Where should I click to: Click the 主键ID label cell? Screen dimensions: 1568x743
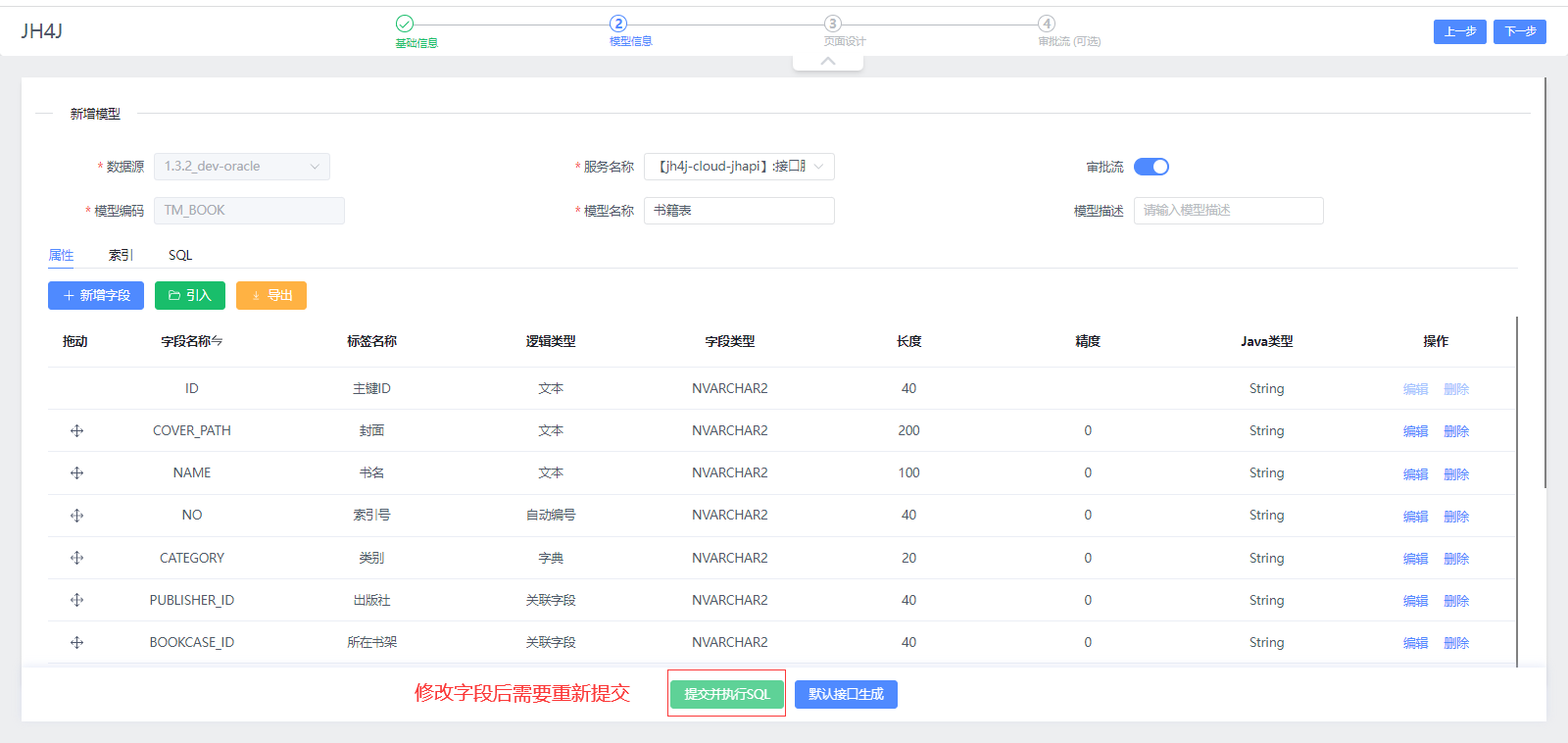click(x=371, y=388)
